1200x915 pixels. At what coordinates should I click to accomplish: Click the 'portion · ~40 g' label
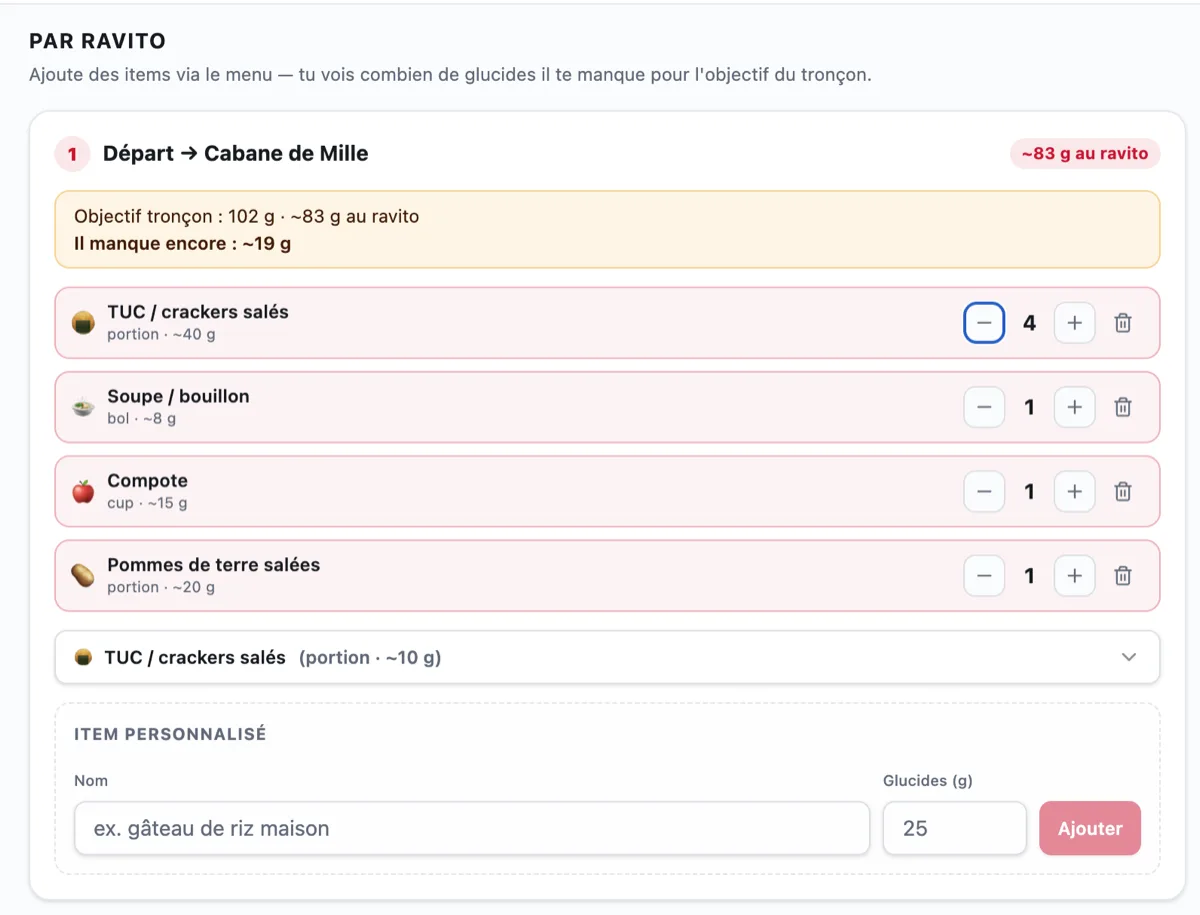(x=161, y=334)
